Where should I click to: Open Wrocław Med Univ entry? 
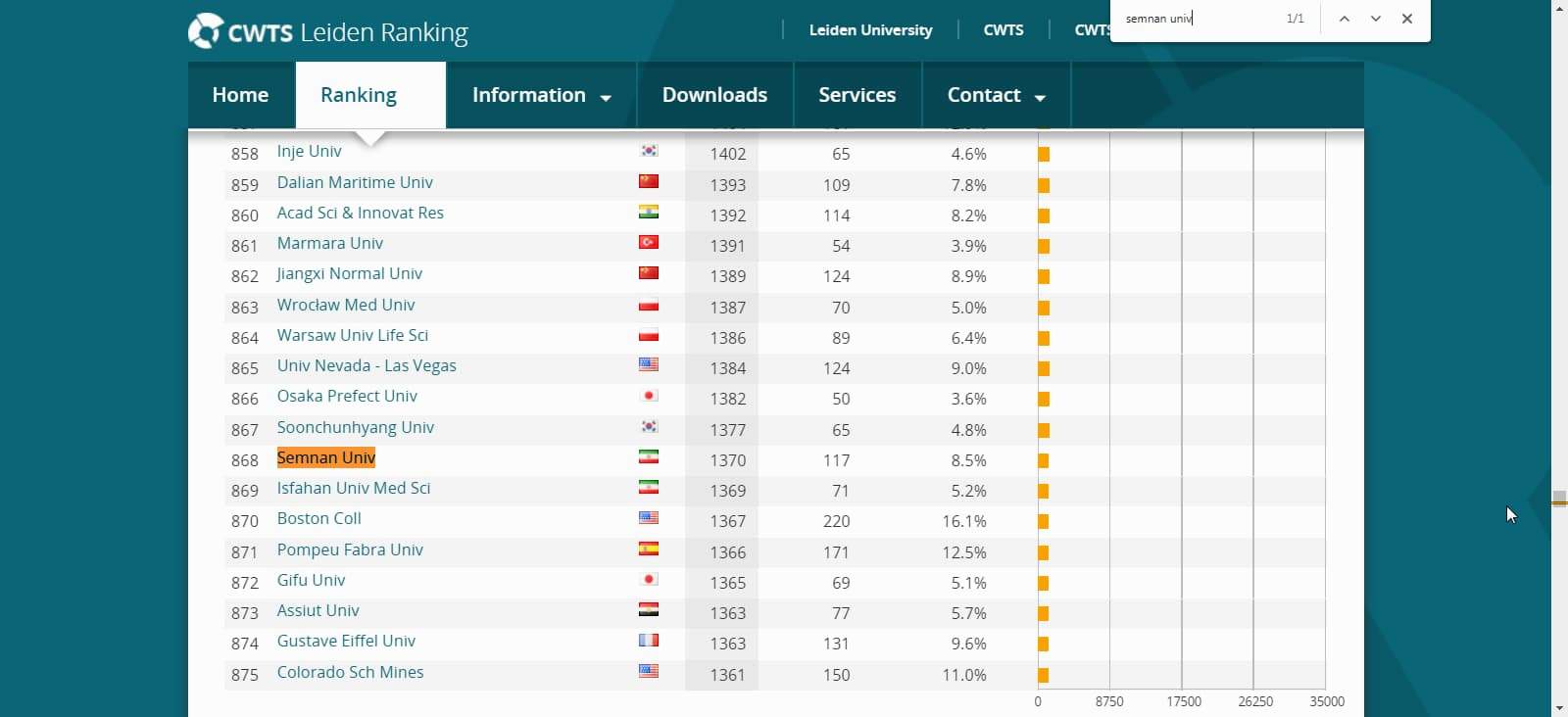click(346, 305)
